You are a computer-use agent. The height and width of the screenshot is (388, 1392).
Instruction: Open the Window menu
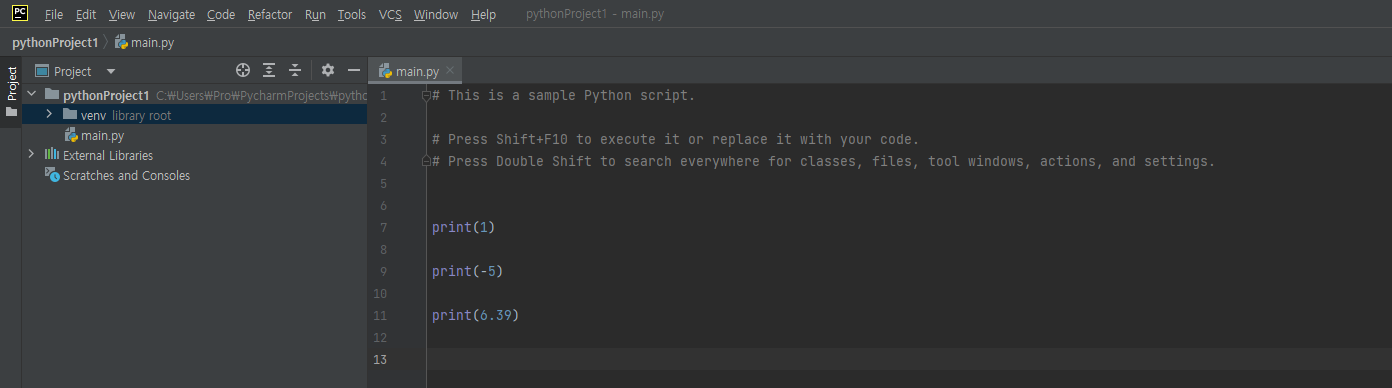click(x=436, y=15)
